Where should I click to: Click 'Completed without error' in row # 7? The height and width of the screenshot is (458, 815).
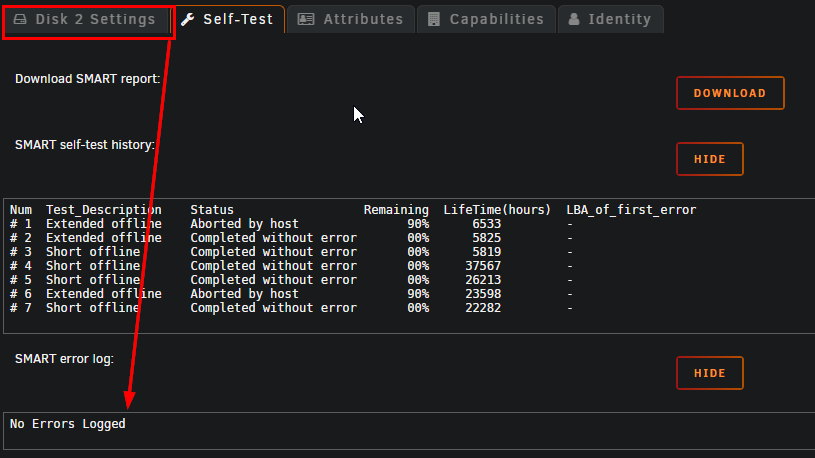pyautogui.click(x=273, y=308)
